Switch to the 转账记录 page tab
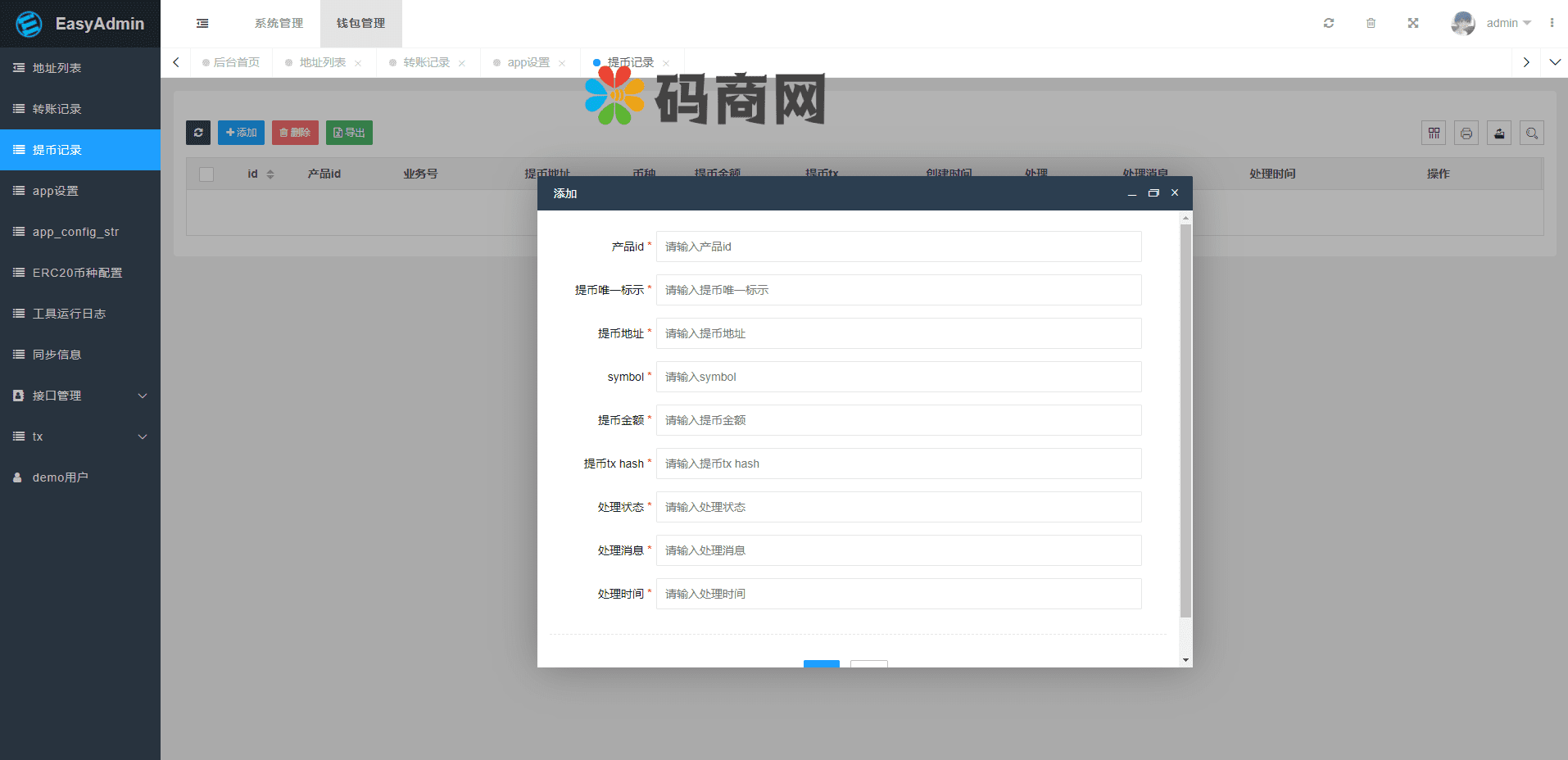 click(426, 63)
